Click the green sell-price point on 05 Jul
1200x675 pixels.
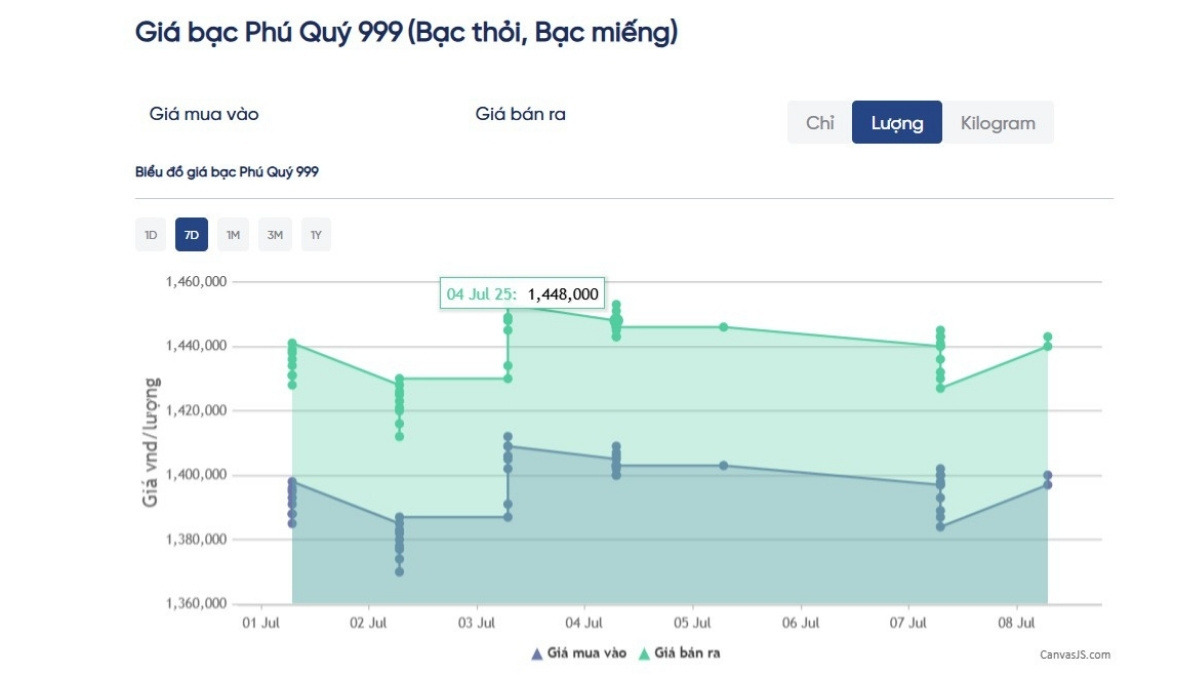(x=723, y=327)
